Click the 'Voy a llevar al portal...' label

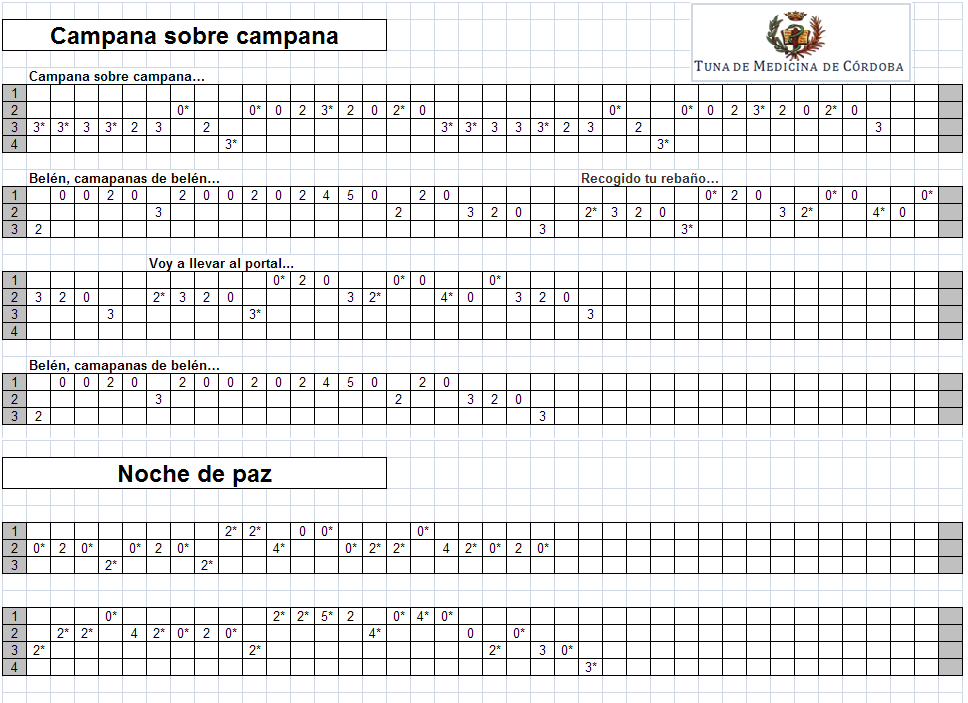pos(221,264)
